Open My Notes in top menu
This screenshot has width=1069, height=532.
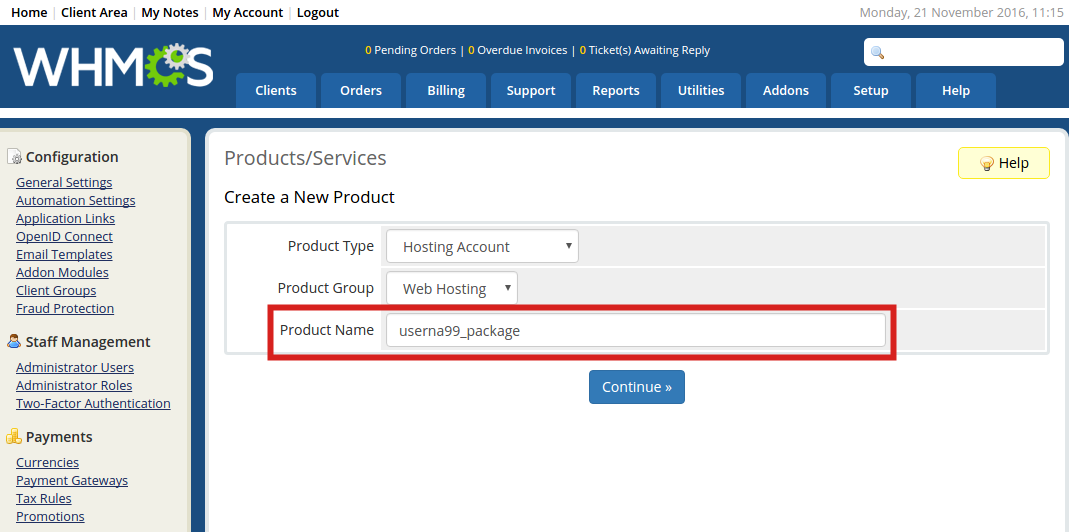(x=170, y=13)
